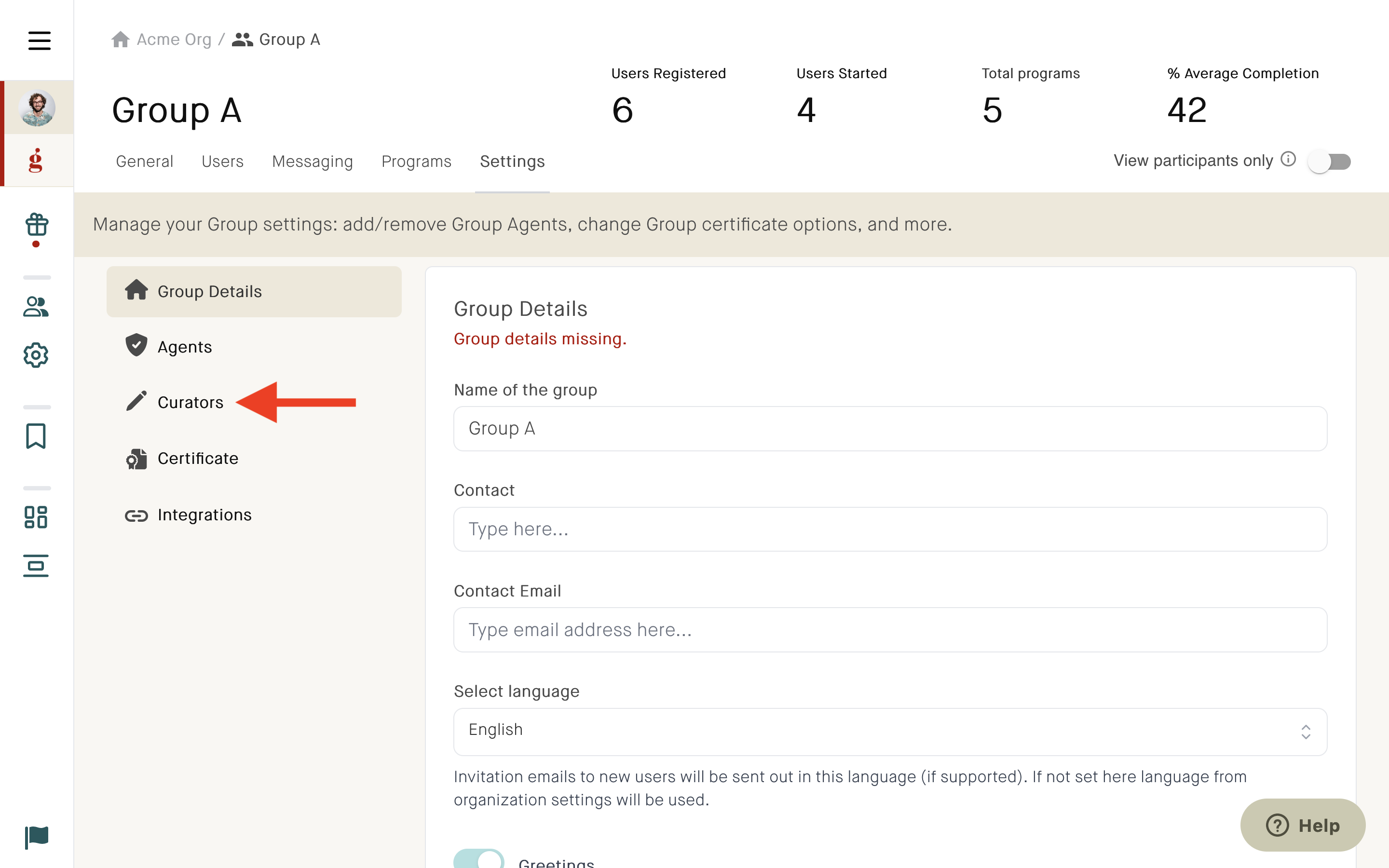The image size is (1389, 868).
Task: Click the Agents shield icon
Action: (x=136, y=345)
